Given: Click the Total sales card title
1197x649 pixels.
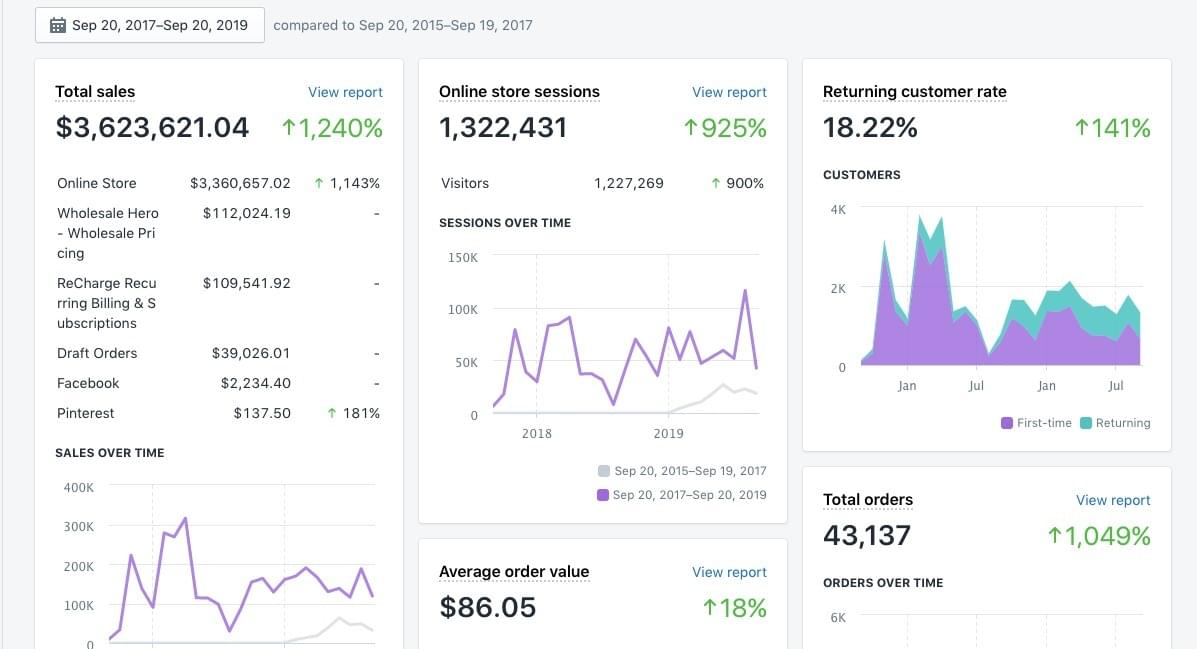Looking at the screenshot, I should (x=95, y=92).
